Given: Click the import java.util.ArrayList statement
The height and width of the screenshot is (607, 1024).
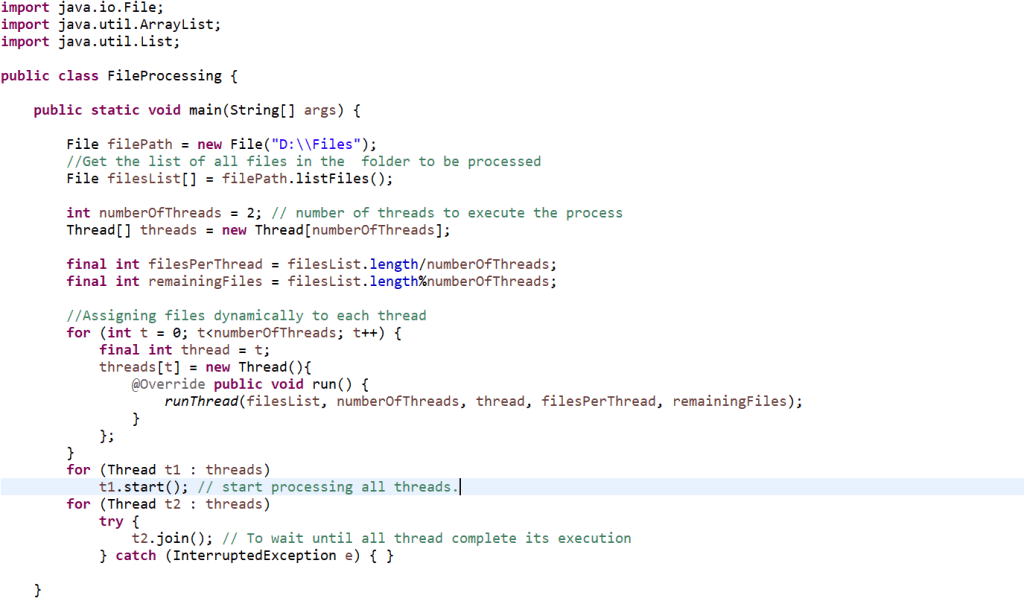Looking at the screenshot, I should pos(110,24).
